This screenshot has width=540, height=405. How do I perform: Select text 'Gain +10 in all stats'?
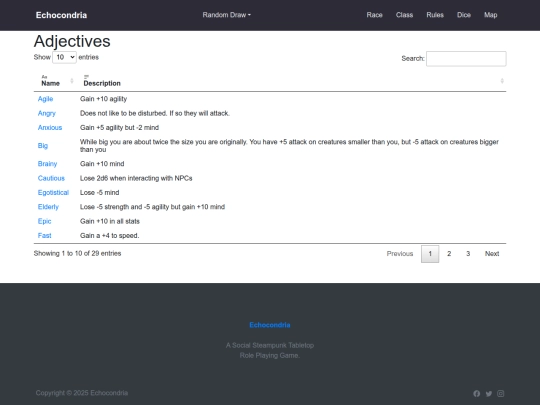110,221
